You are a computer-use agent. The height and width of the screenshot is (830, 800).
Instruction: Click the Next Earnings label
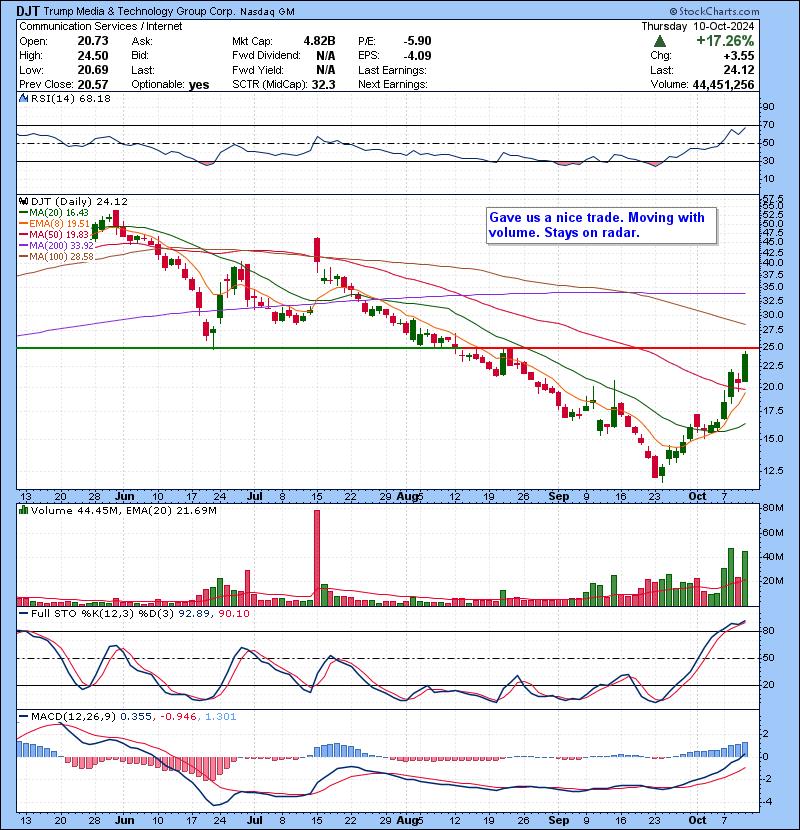point(392,84)
